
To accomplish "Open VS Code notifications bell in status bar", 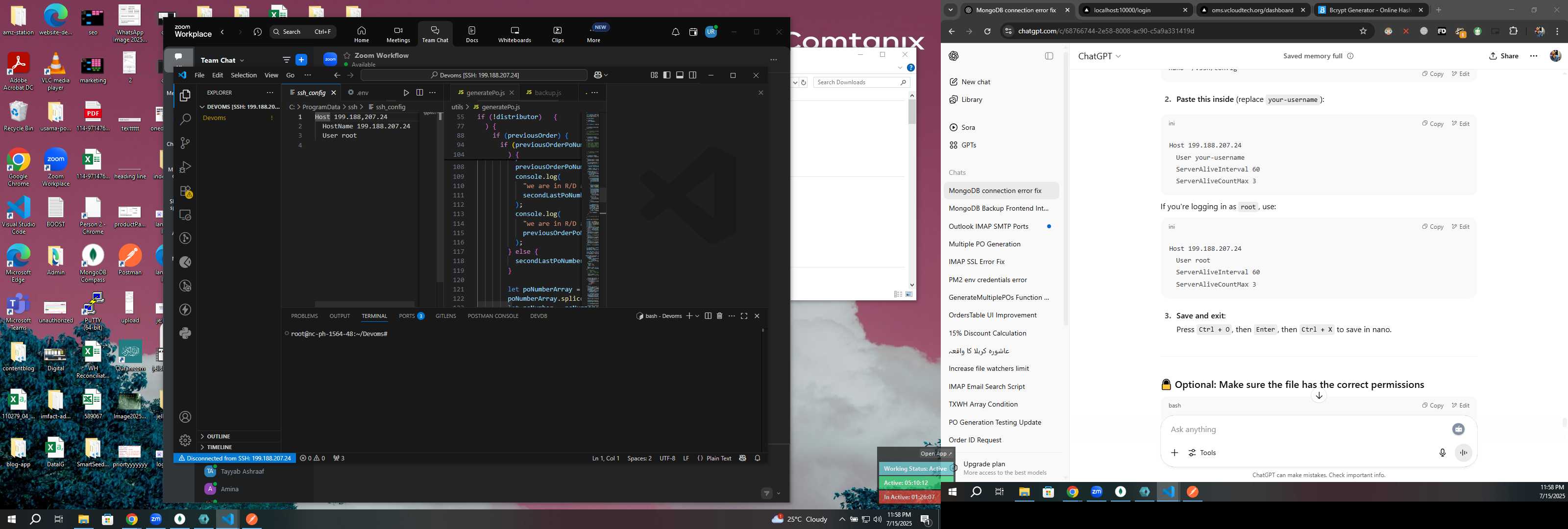I will click(758, 458).
